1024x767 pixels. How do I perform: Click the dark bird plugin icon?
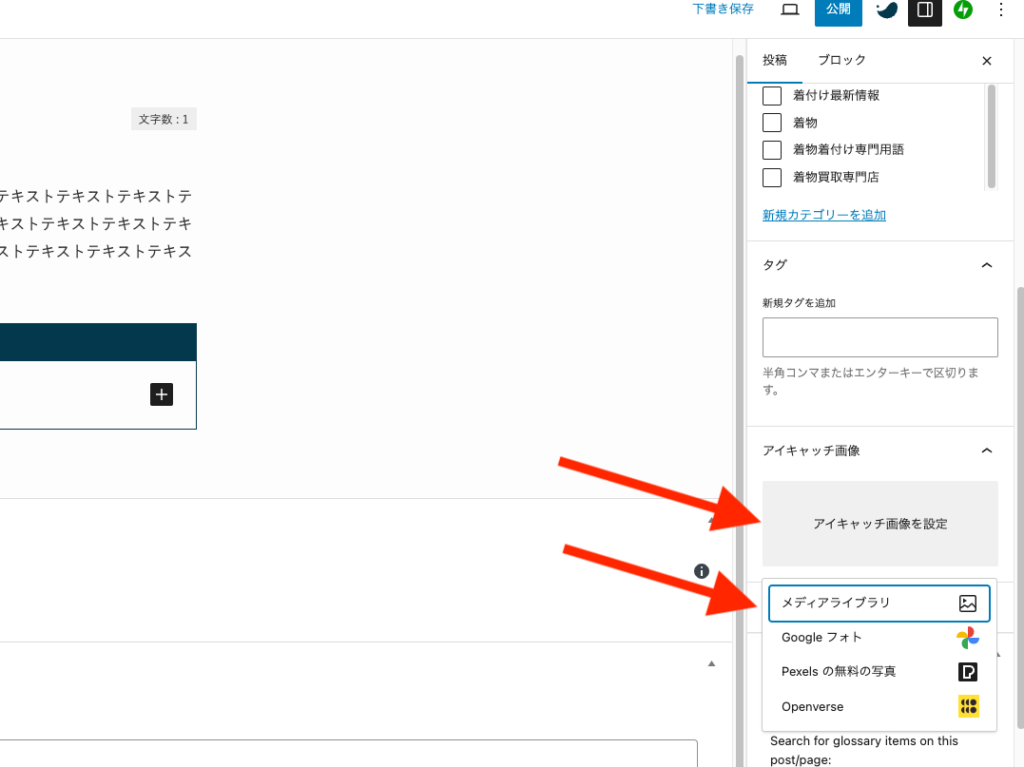pyautogui.click(x=886, y=10)
